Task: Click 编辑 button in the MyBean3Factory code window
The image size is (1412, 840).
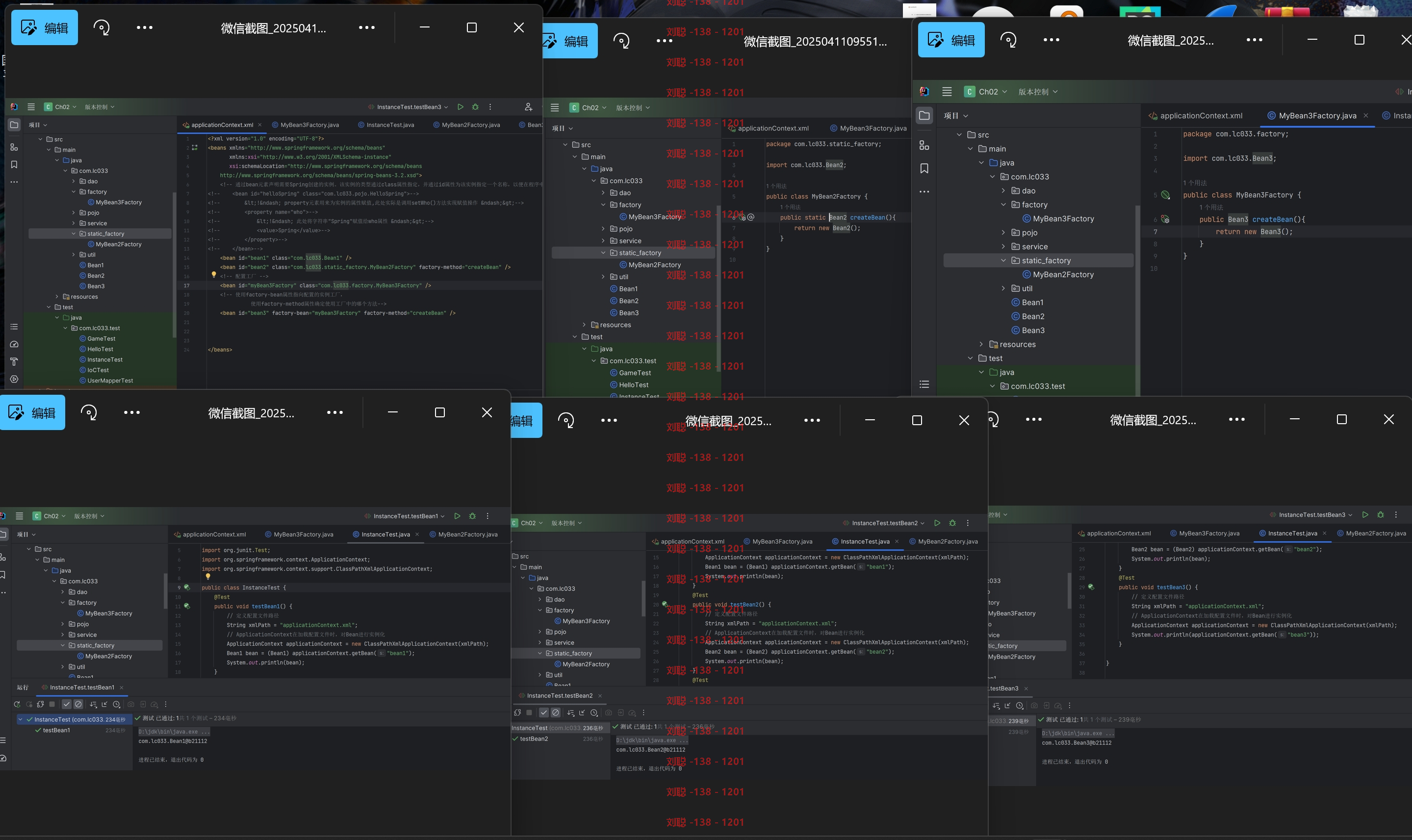Action: tap(951, 40)
